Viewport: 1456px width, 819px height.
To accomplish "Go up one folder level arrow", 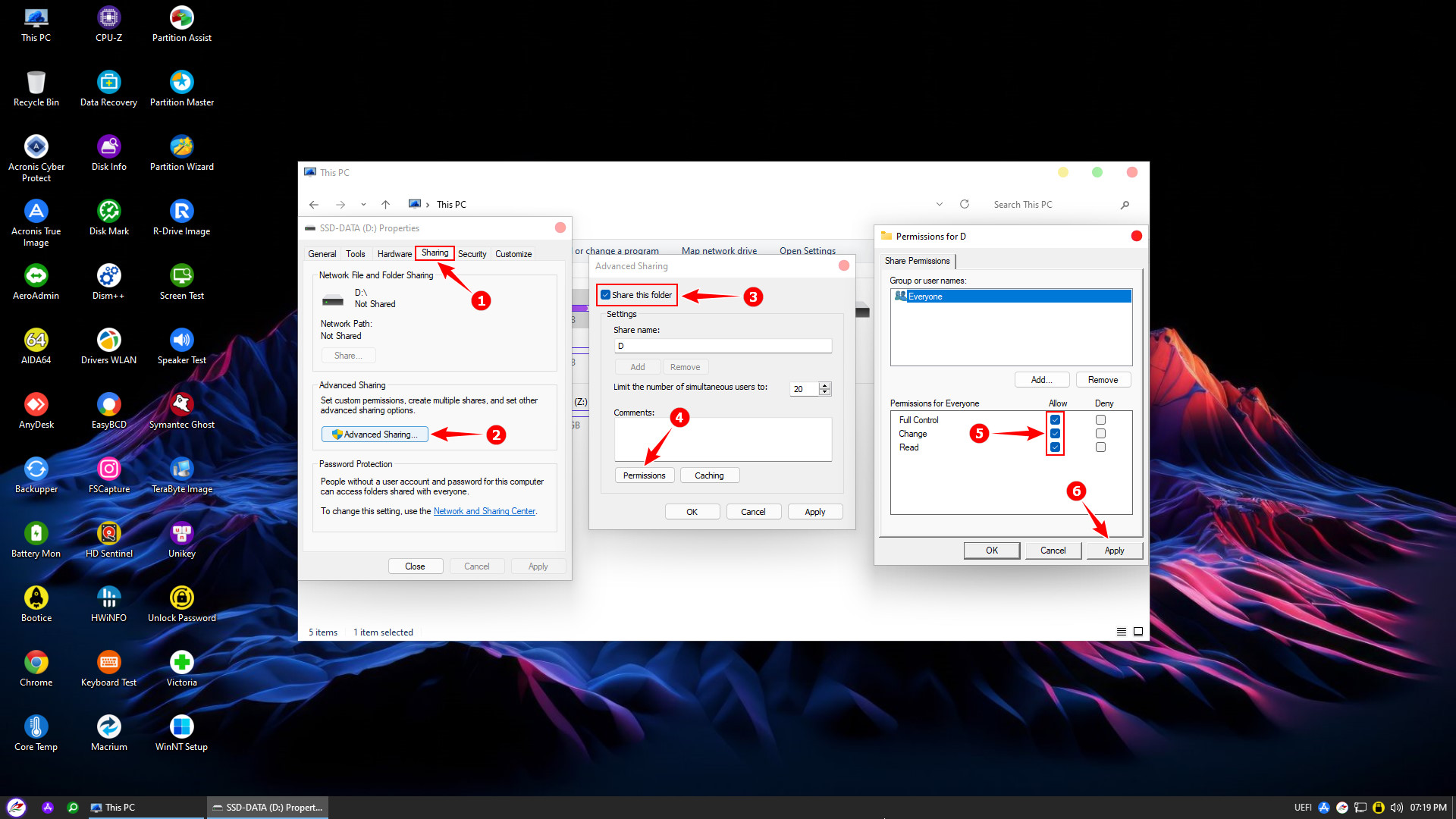I will pos(385,205).
